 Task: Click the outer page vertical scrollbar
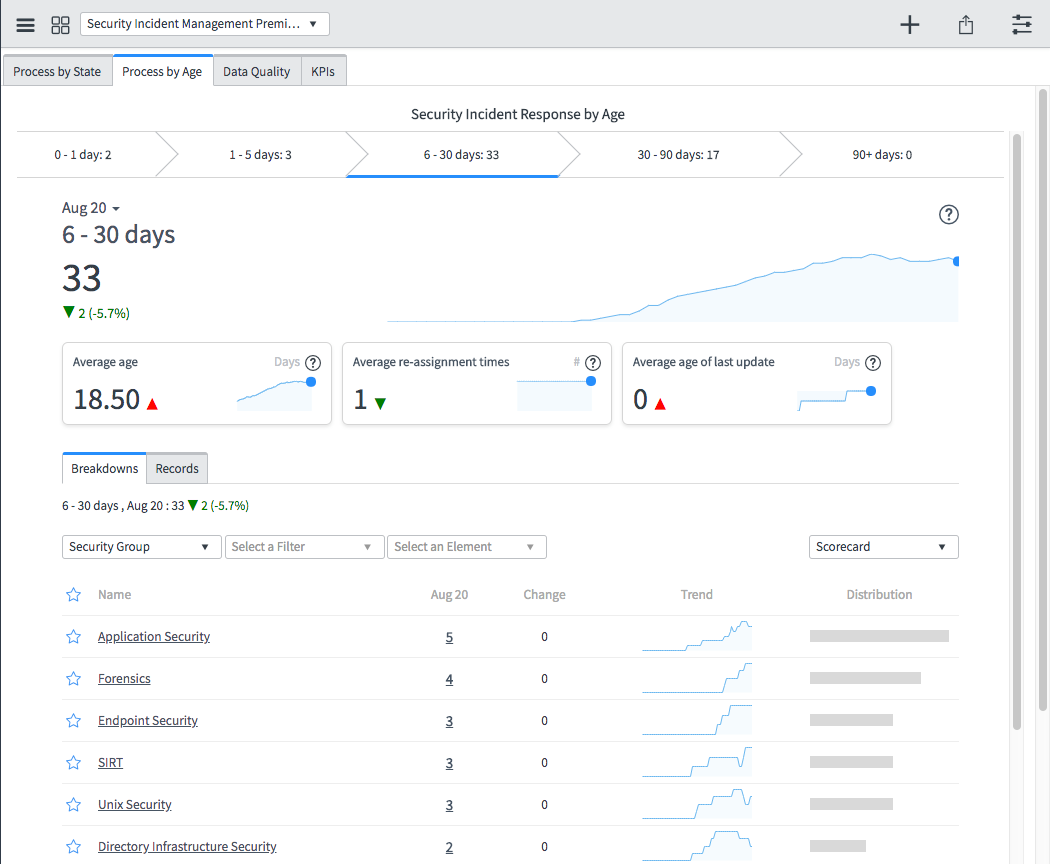(x=1043, y=400)
